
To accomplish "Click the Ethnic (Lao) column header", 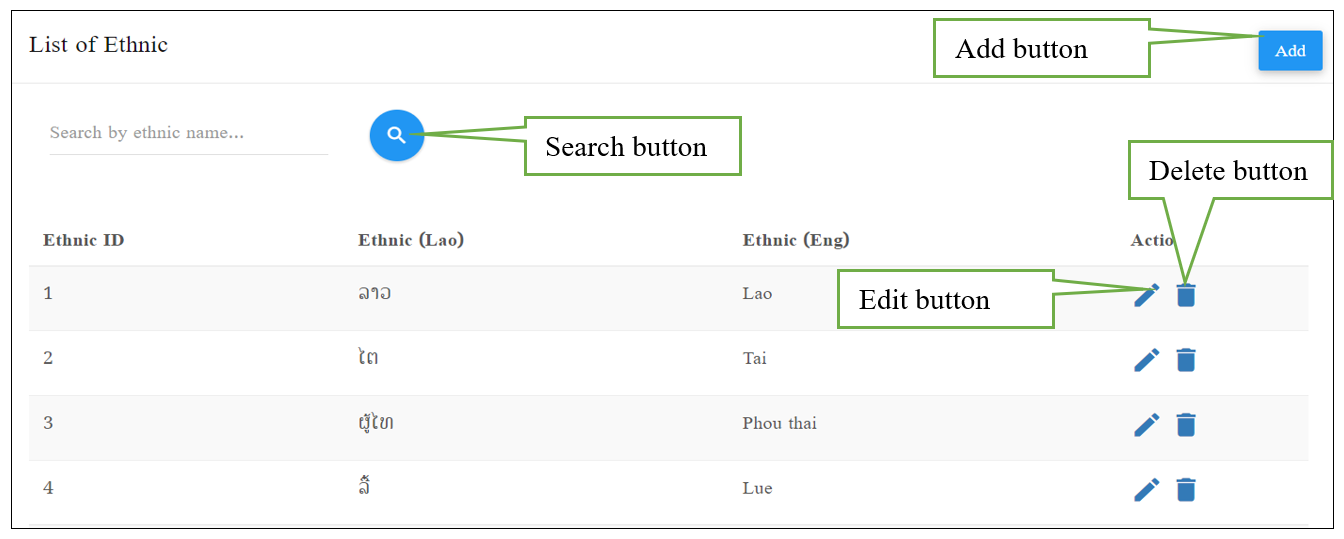I will [x=411, y=240].
